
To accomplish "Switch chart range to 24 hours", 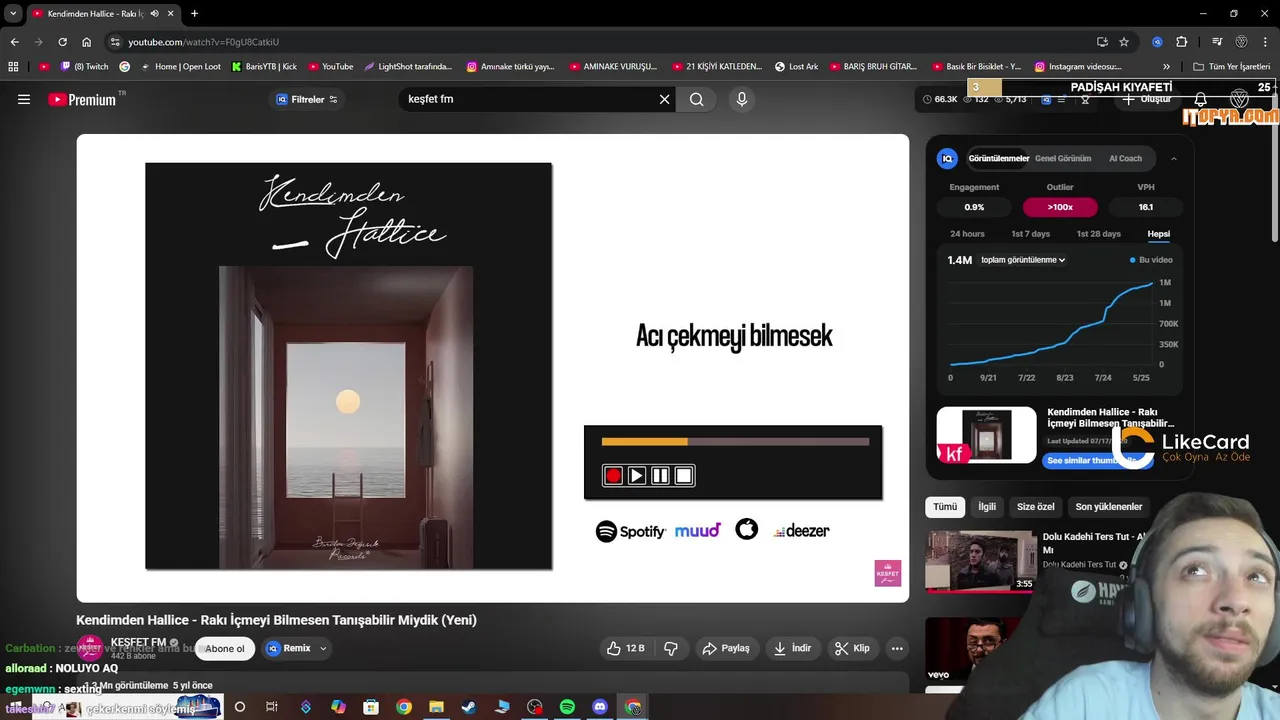I will pyautogui.click(x=967, y=234).
